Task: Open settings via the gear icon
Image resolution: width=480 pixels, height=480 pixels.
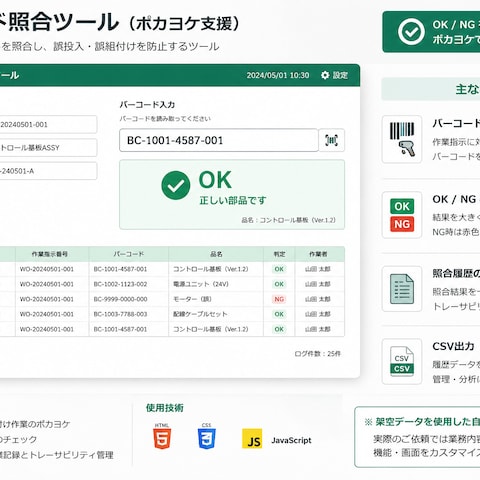Action: (x=325, y=75)
